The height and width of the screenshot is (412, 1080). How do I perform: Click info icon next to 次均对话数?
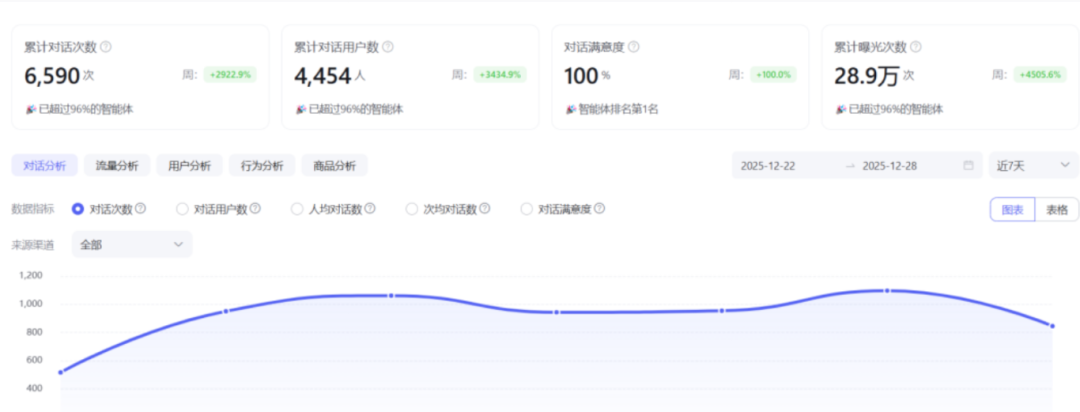(x=485, y=209)
